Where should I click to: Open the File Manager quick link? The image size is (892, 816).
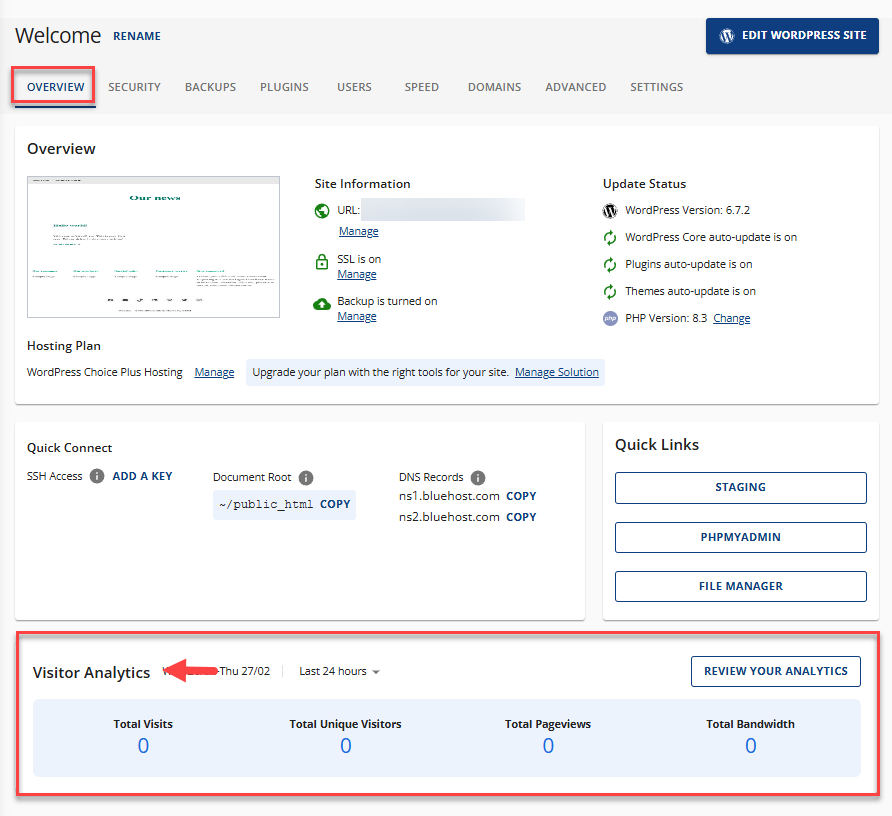pos(741,586)
